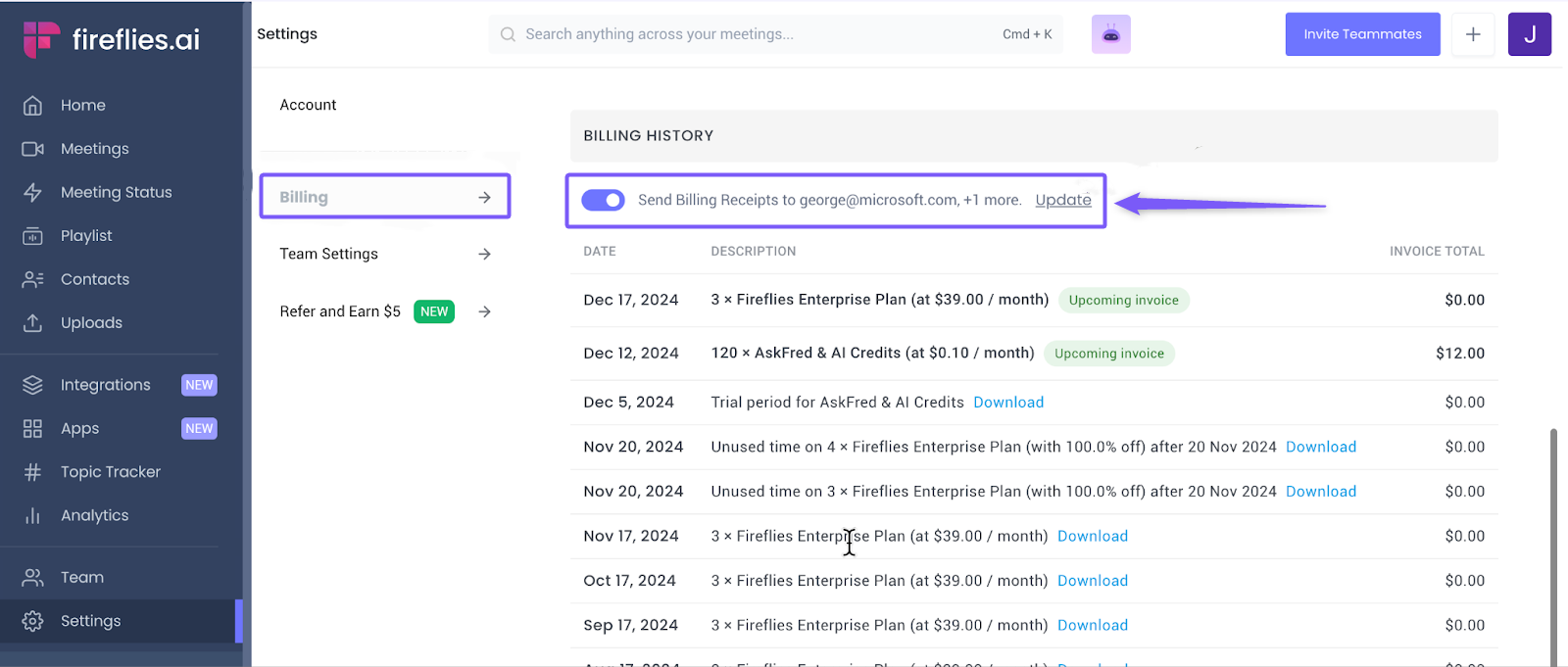Open the Fred bot assistant icon
The width and height of the screenshot is (1568, 667).
click(x=1110, y=34)
